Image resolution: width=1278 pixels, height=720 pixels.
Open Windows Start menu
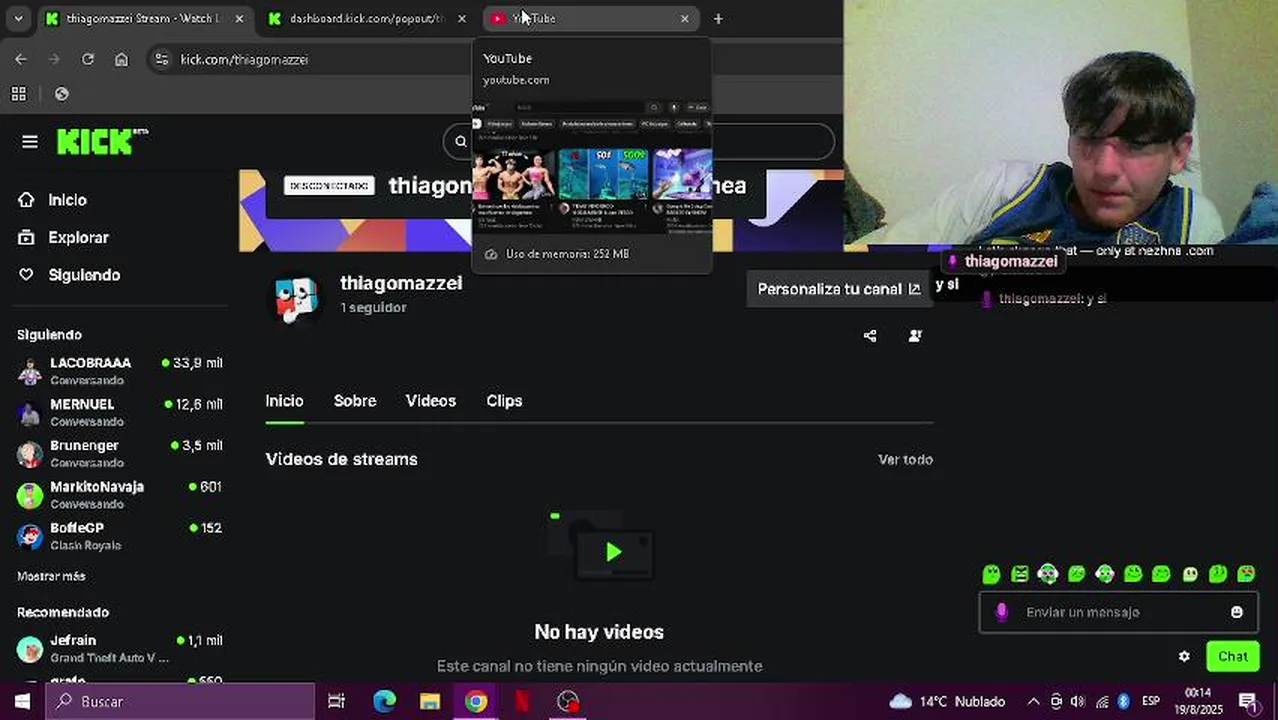pyautogui.click(x=22, y=701)
